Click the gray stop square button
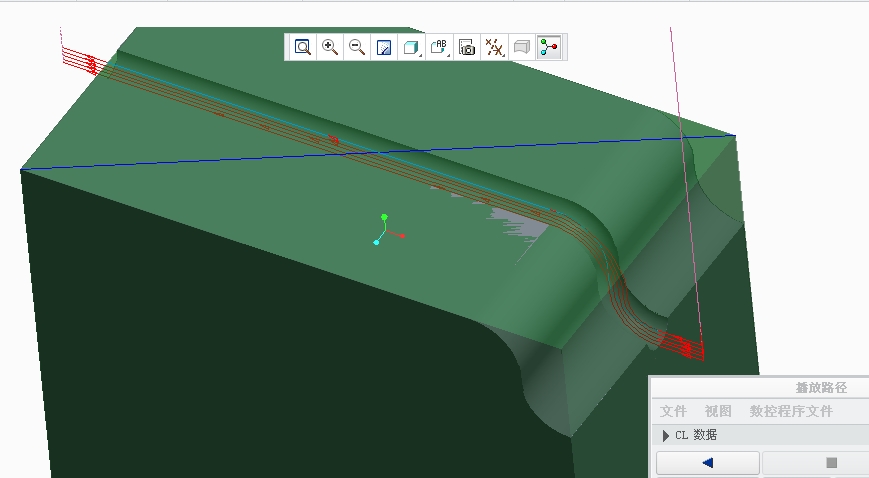Image resolution: width=869 pixels, height=478 pixels. [x=831, y=462]
